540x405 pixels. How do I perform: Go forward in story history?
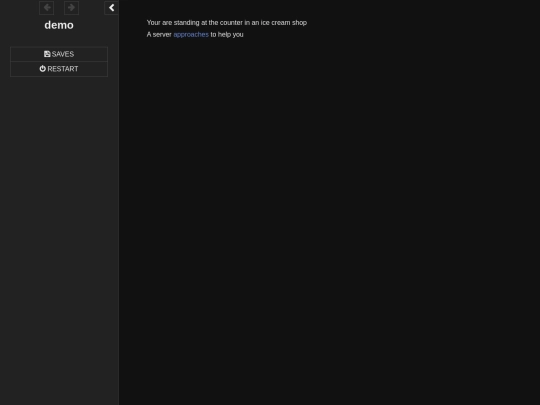71,8
